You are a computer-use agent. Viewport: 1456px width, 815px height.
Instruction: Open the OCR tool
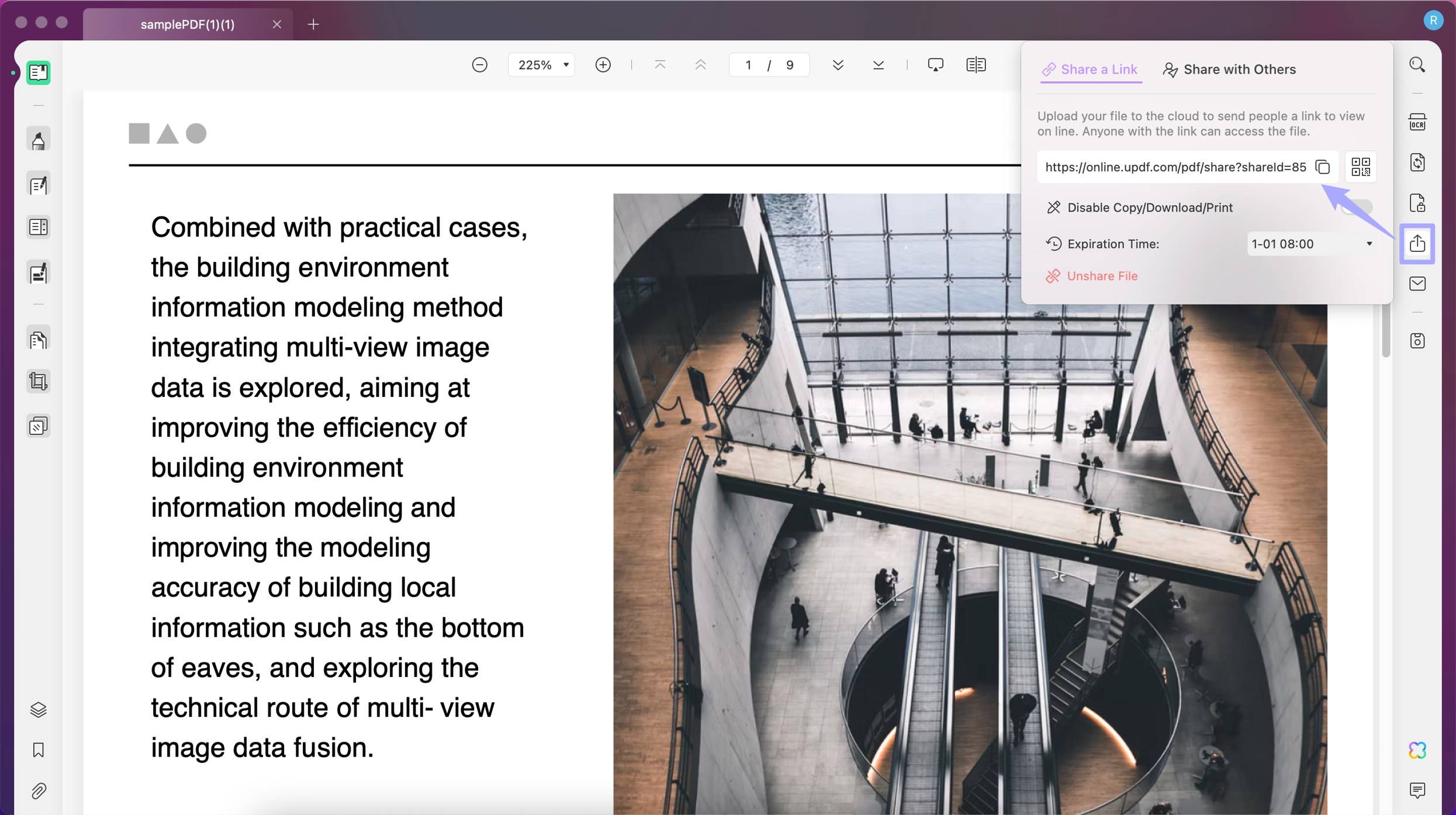(1417, 122)
